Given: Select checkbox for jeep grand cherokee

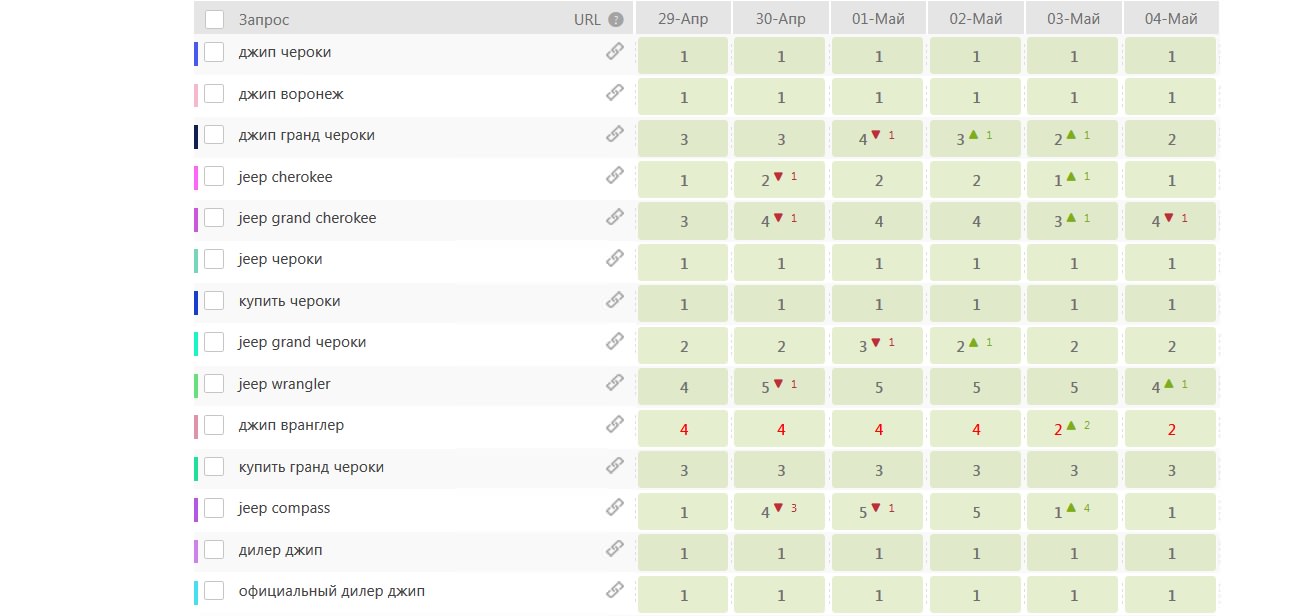Looking at the screenshot, I should point(214,218).
